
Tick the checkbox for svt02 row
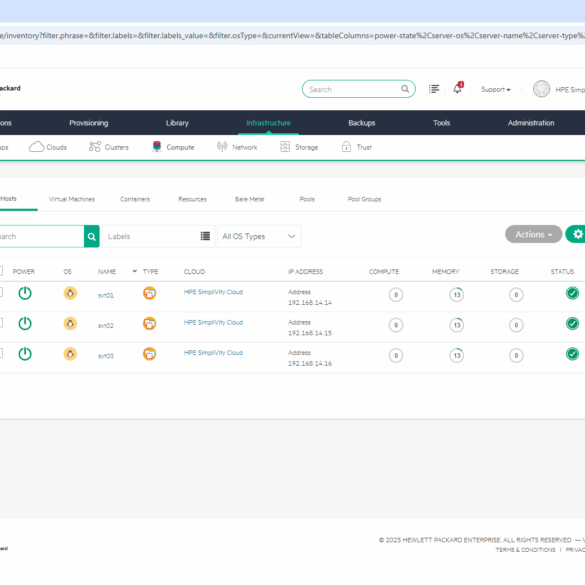click(1, 323)
